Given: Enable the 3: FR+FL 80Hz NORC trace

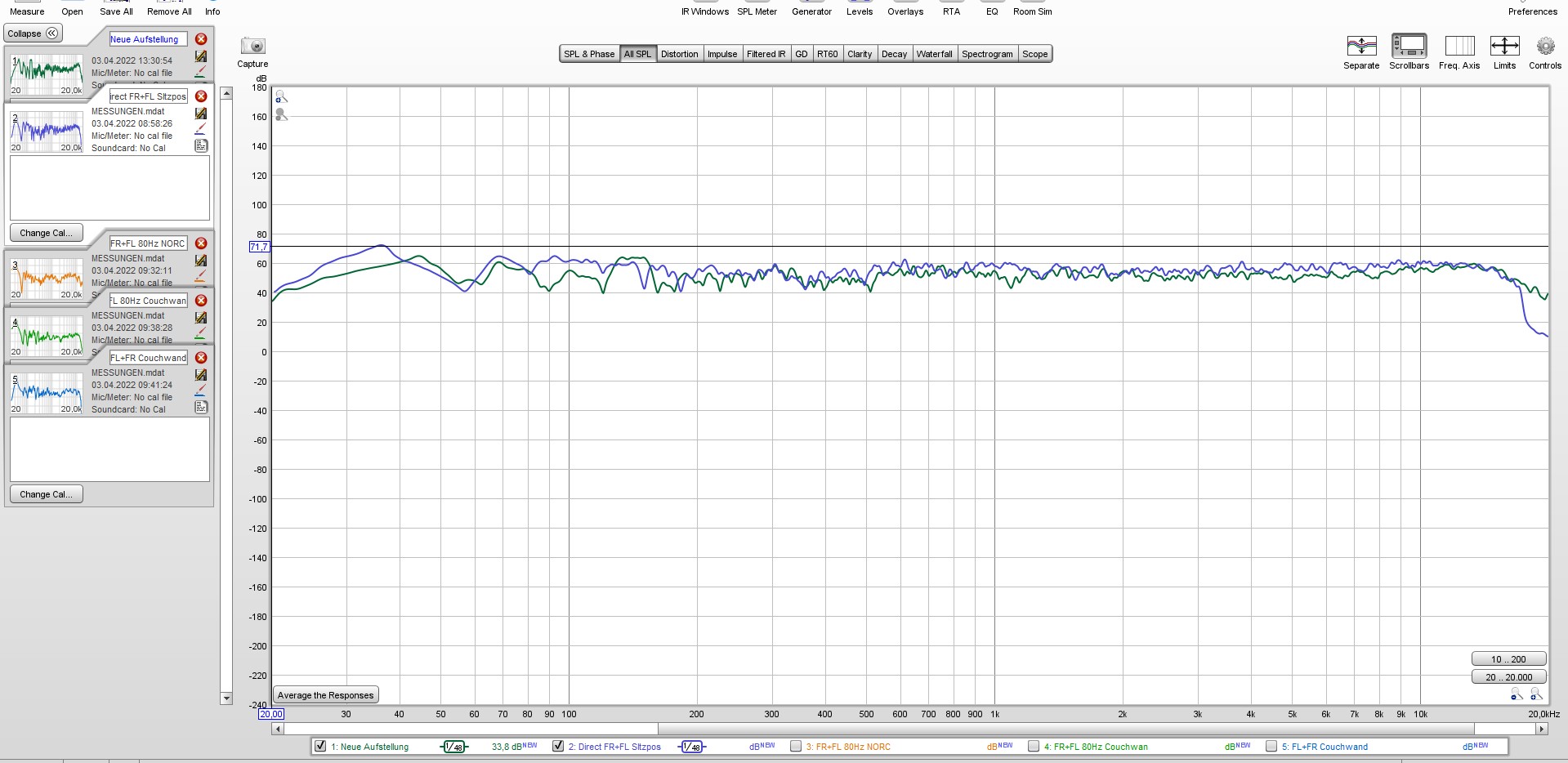Looking at the screenshot, I should pyautogui.click(x=796, y=746).
